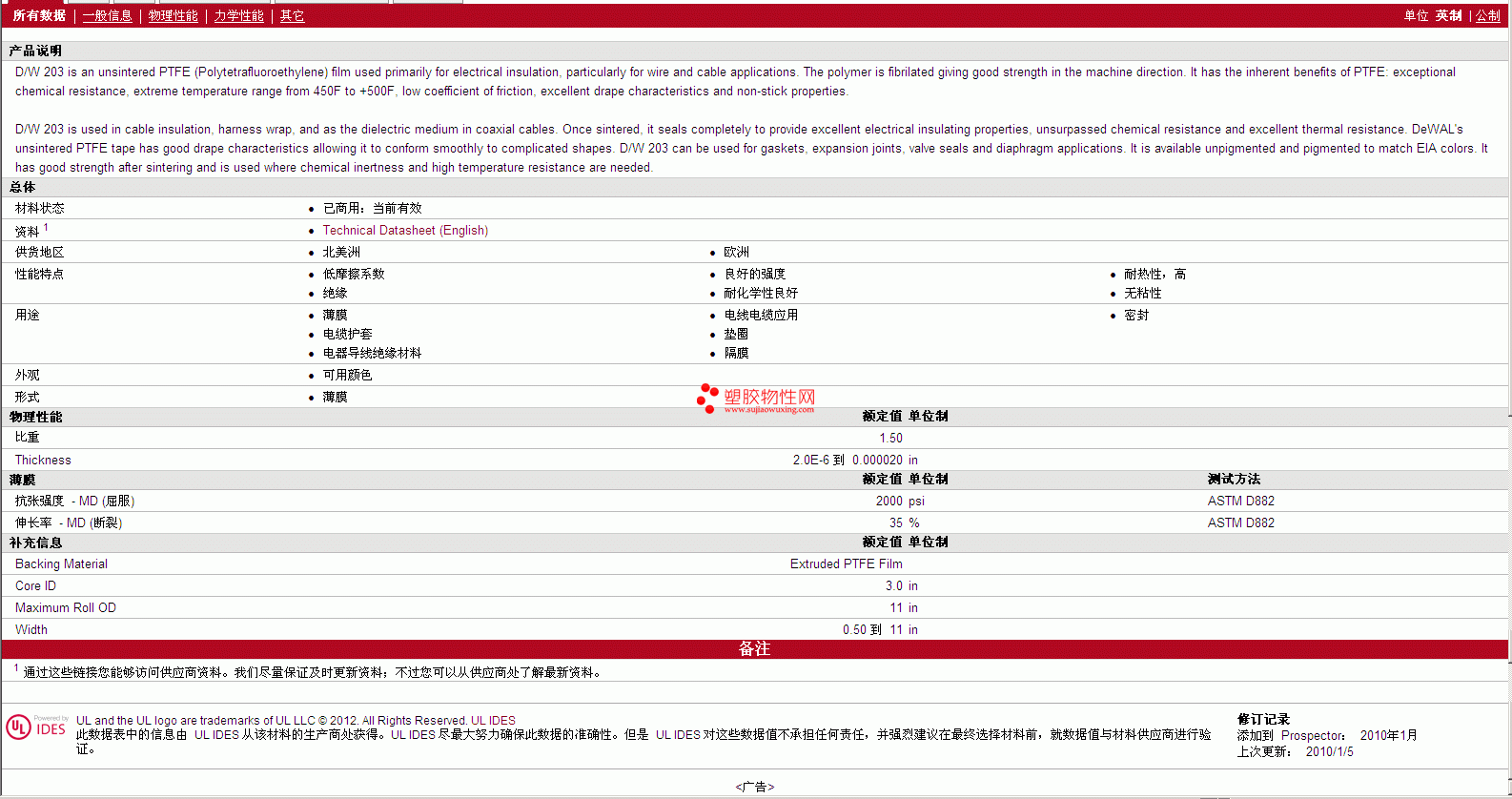Screen dimensions: 1512x799
Task: Click the 性能特点 row label
Action: (40, 275)
